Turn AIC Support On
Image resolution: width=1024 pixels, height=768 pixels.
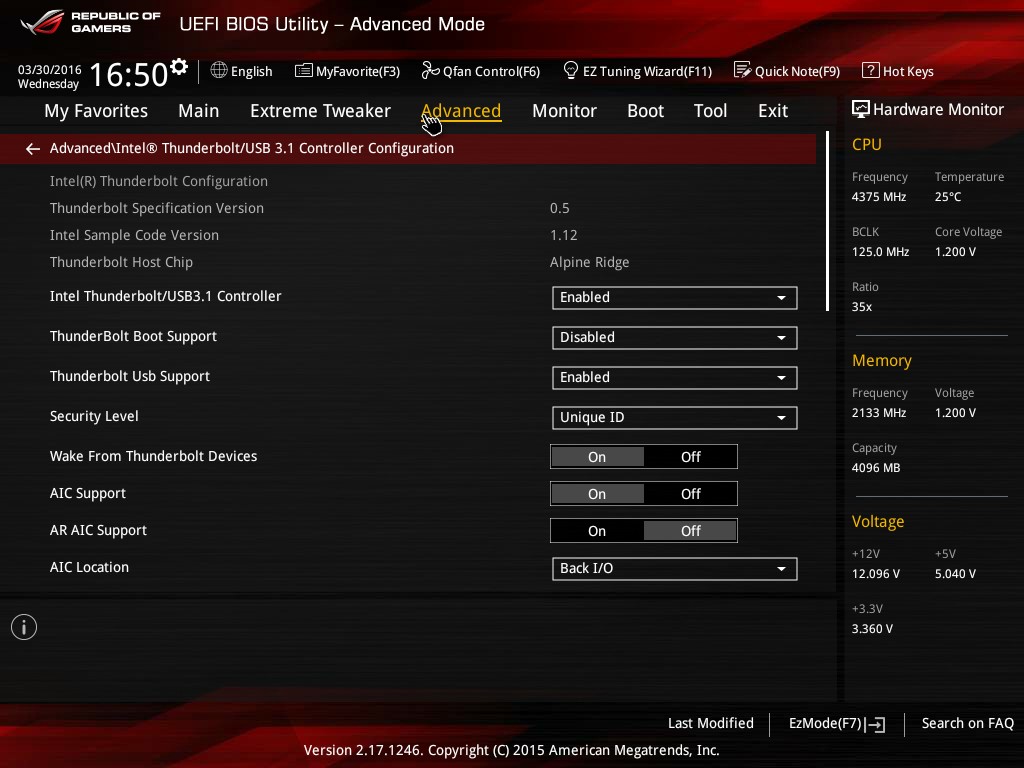coord(597,494)
